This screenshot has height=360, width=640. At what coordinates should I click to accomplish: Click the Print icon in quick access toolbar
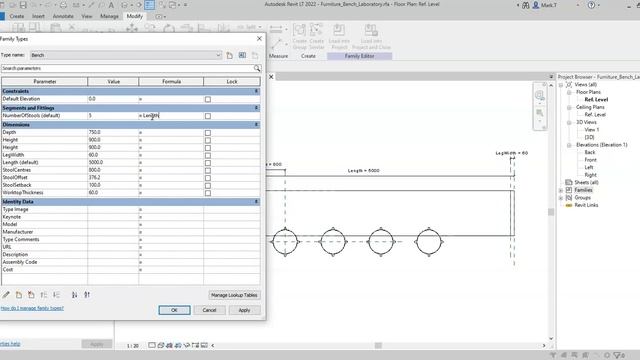(x=63, y=5)
